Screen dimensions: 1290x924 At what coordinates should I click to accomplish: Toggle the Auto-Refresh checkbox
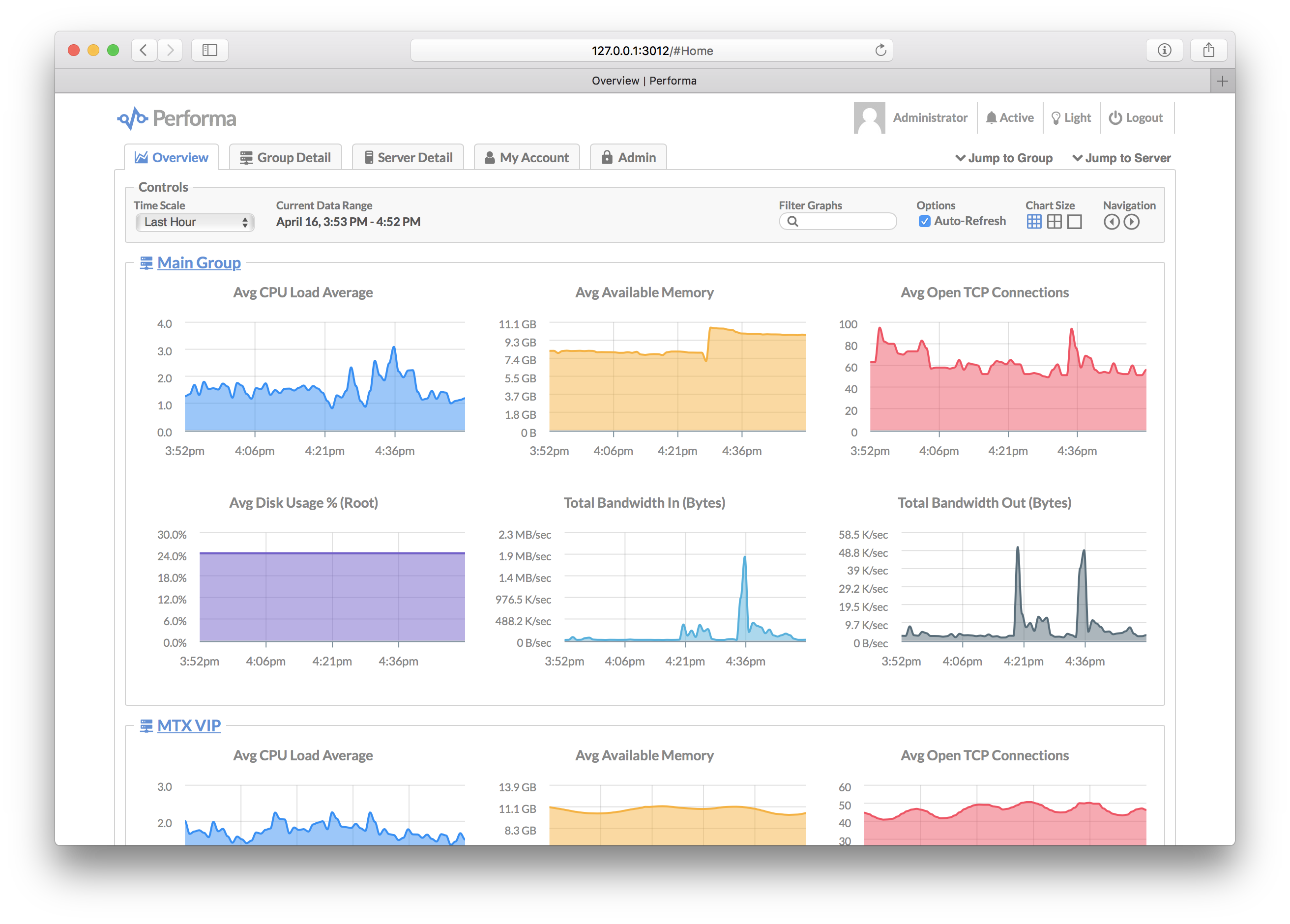click(924, 221)
